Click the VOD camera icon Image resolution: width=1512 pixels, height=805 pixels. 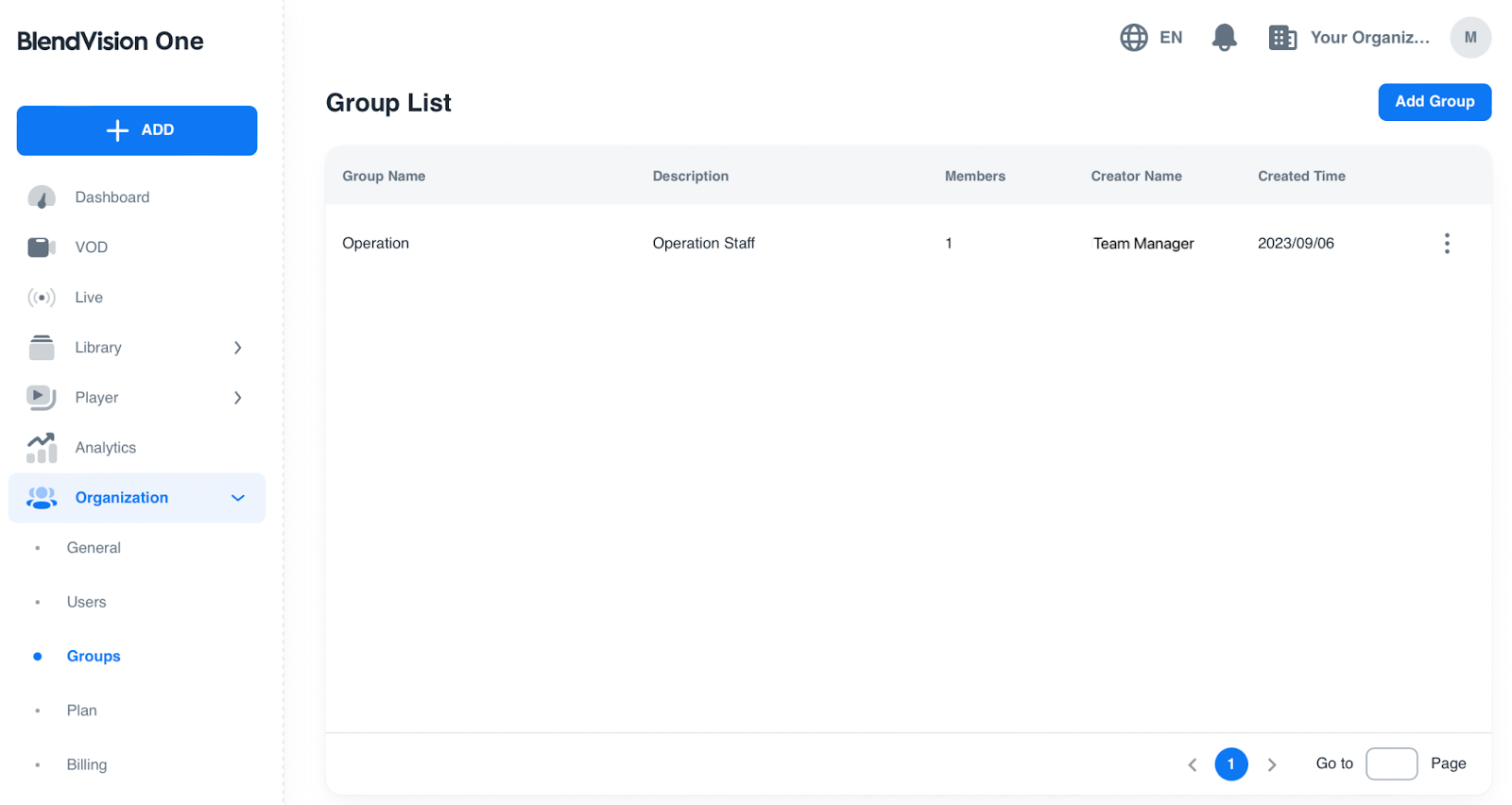[42, 248]
